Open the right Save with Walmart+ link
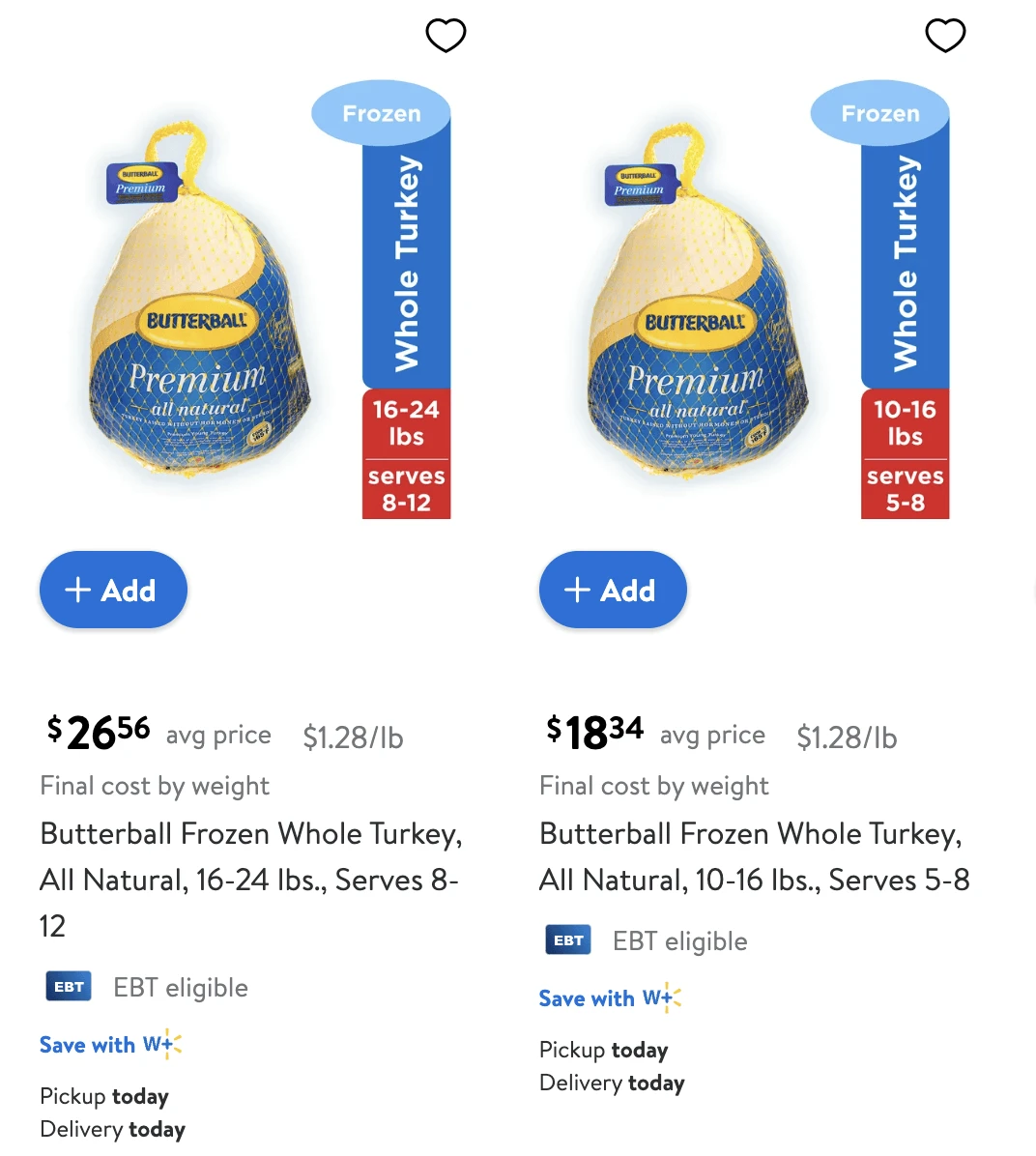The height and width of the screenshot is (1156, 1036). pos(588,998)
